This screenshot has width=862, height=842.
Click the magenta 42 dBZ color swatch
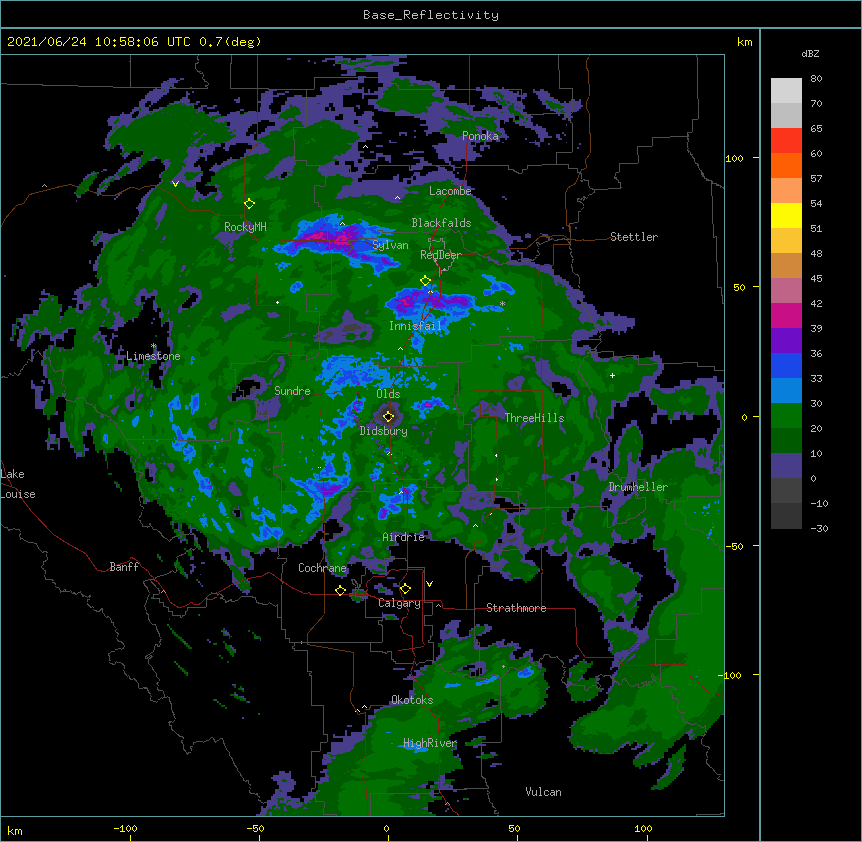point(786,315)
